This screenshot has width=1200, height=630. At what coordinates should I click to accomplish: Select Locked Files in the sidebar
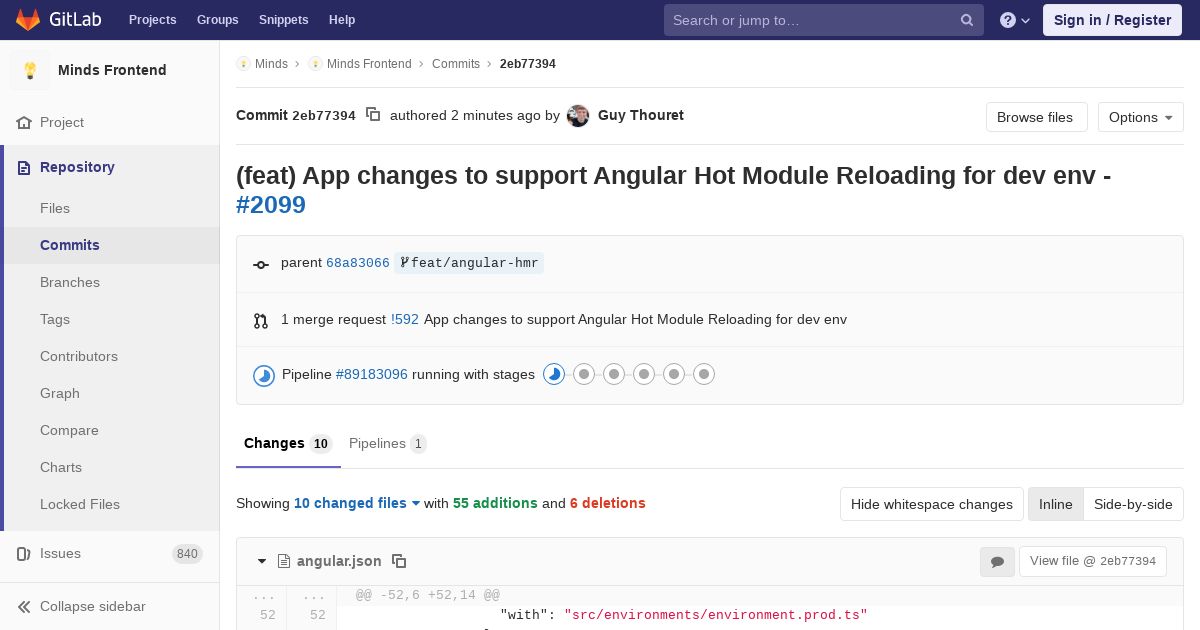pyautogui.click(x=80, y=505)
